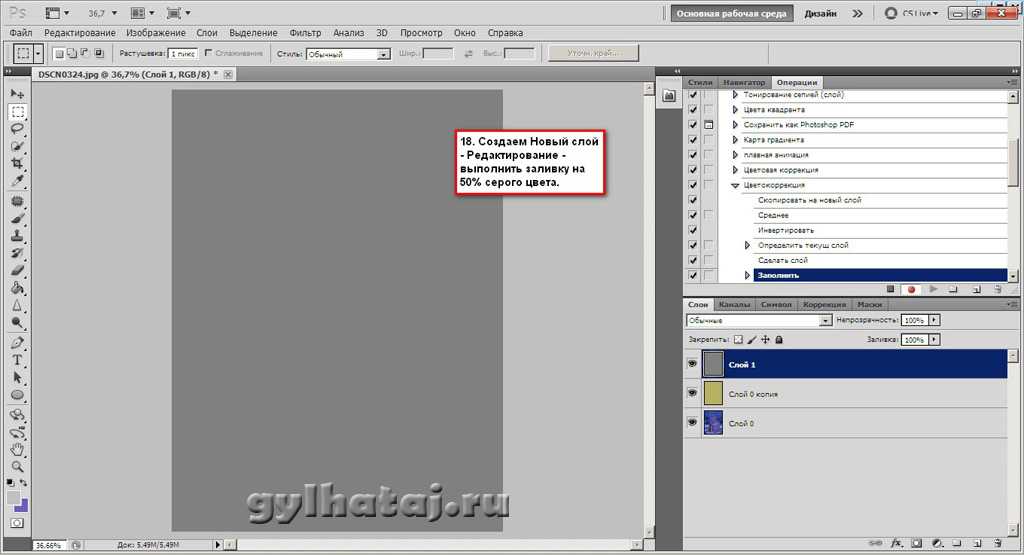Activate the Zoom tool in toolbox
The width and height of the screenshot is (1024, 555).
17,466
